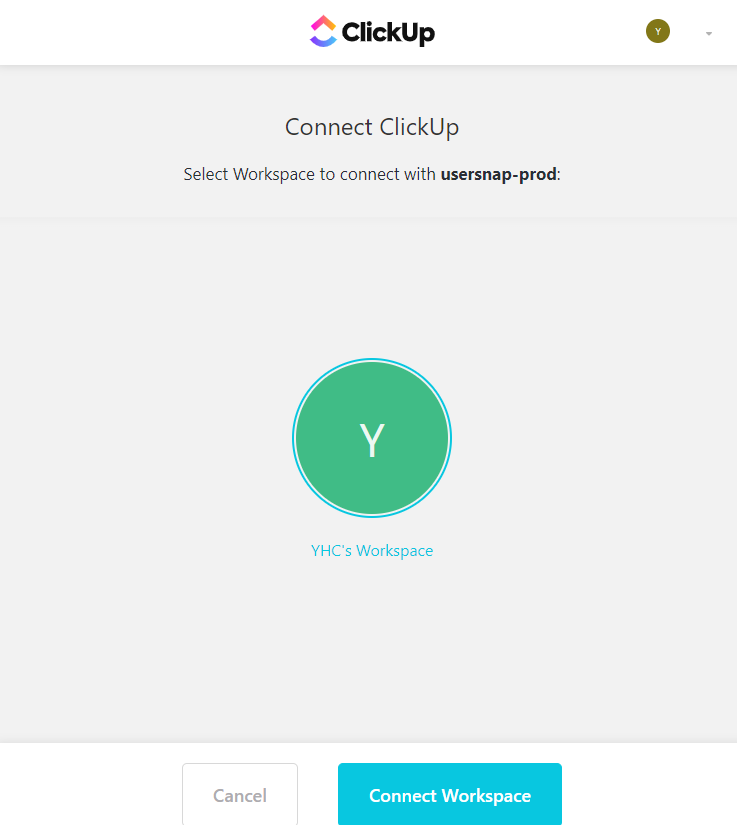737x825 pixels.
Task: Click the Cancel button
Action: 240,794
